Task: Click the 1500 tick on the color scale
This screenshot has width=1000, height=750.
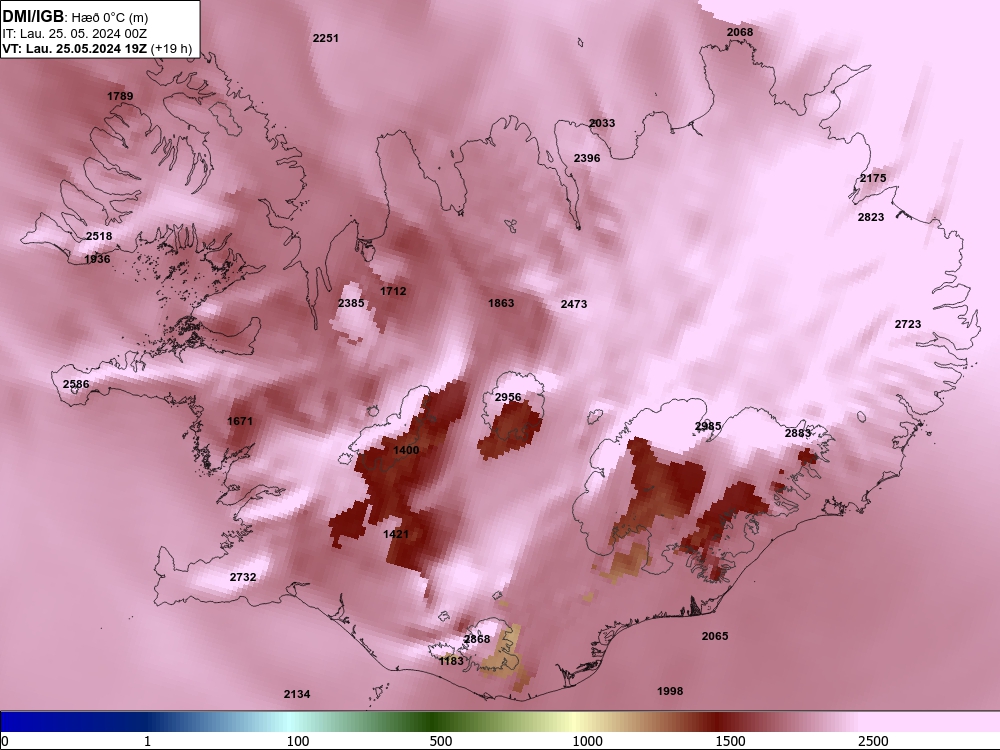Action: click(x=730, y=741)
